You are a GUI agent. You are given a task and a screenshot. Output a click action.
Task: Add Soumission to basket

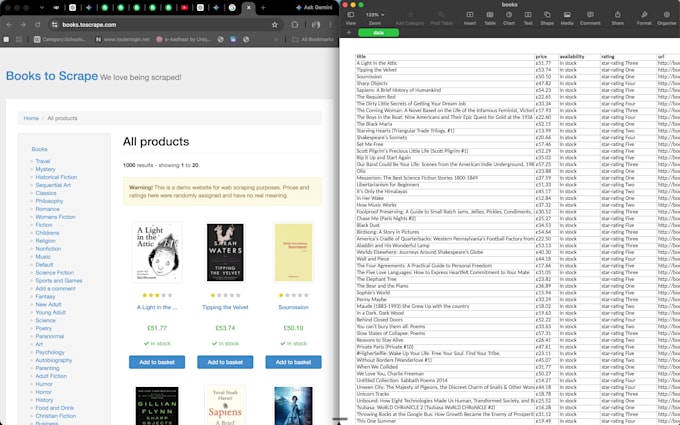click(x=293, y=362)
